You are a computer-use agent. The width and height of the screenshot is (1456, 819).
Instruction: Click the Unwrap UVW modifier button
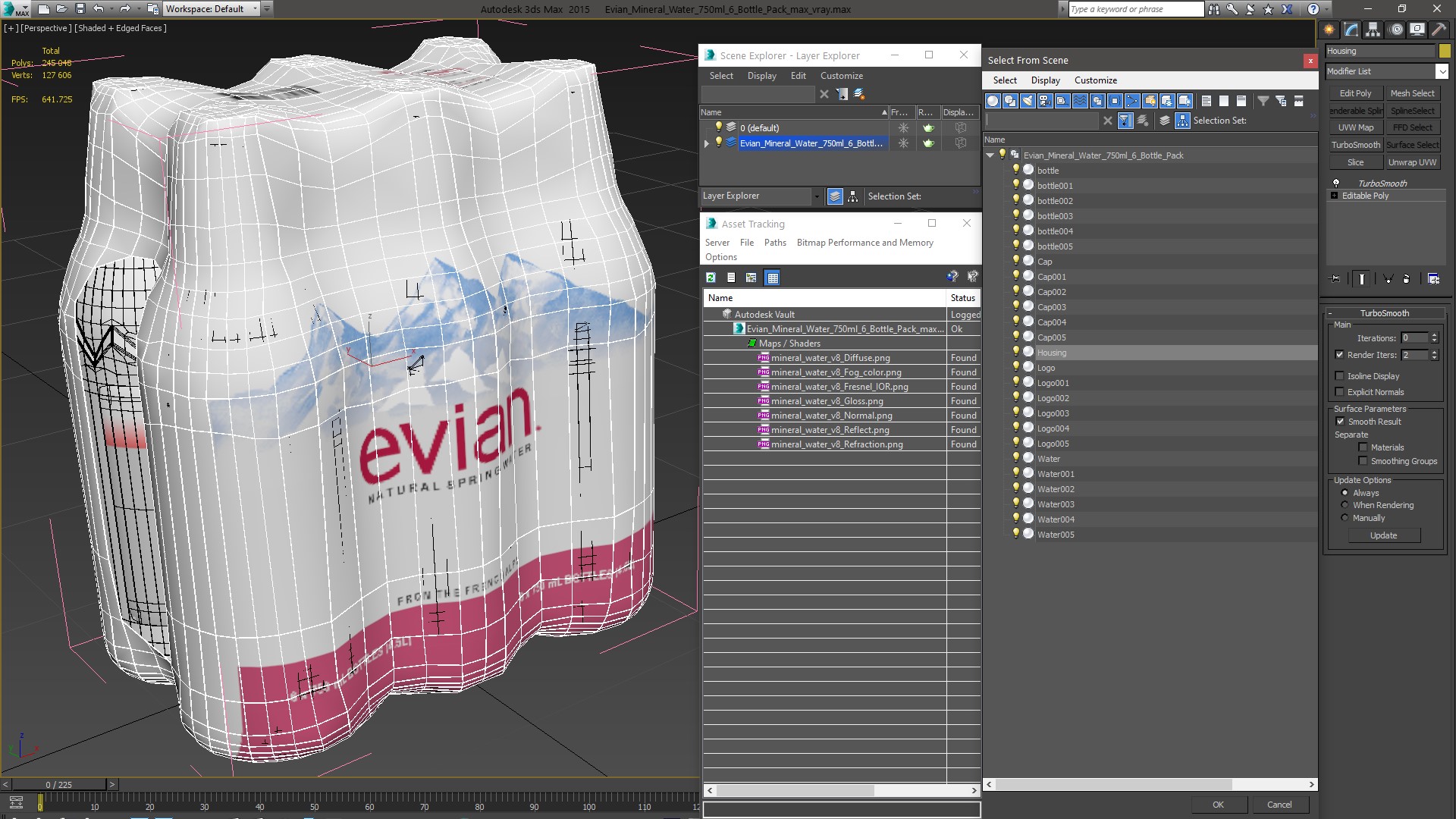1412,162
